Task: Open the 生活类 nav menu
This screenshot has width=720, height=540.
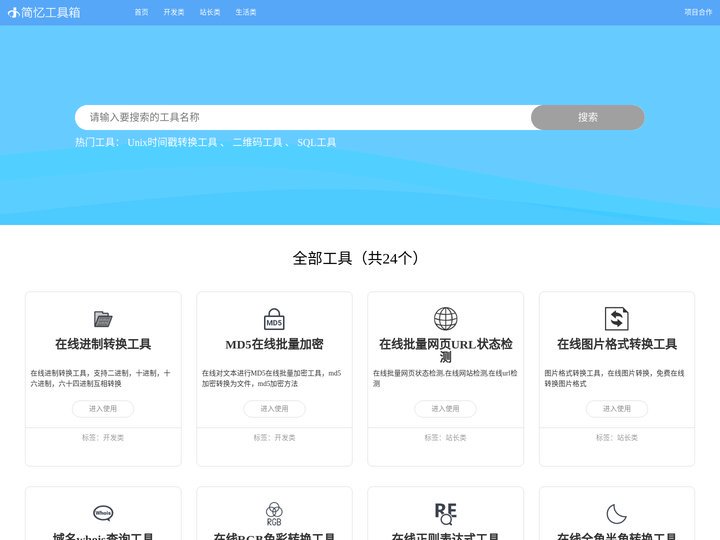Action: 246,12
